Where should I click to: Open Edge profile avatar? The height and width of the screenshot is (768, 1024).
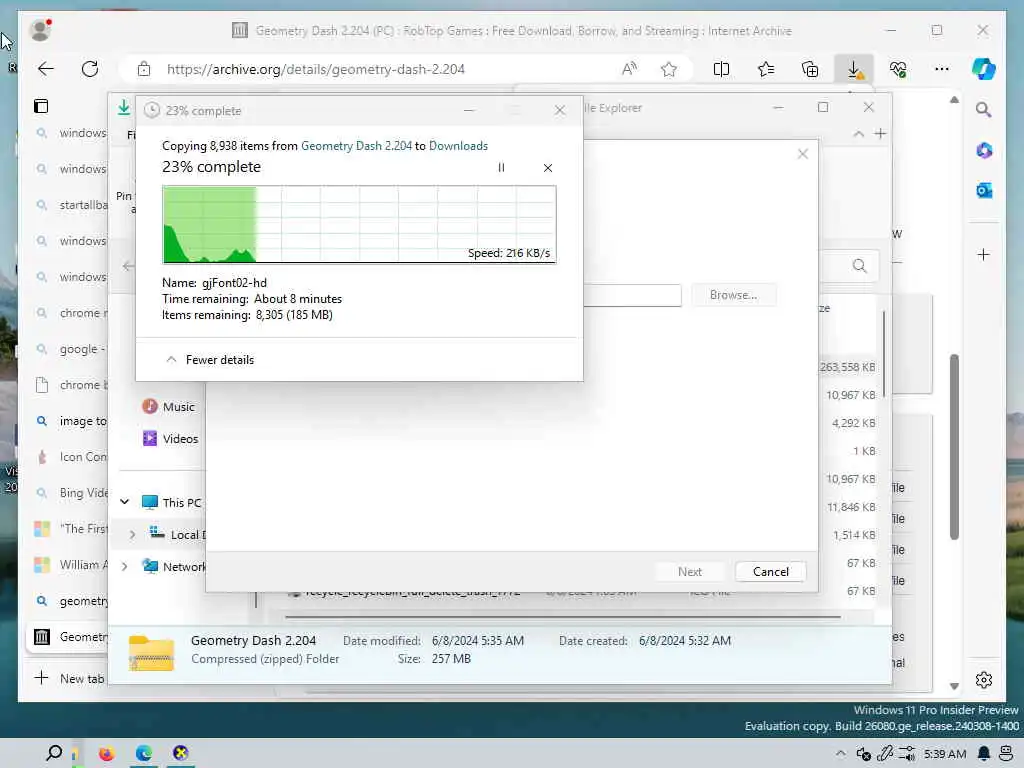(x=40, y=30)
